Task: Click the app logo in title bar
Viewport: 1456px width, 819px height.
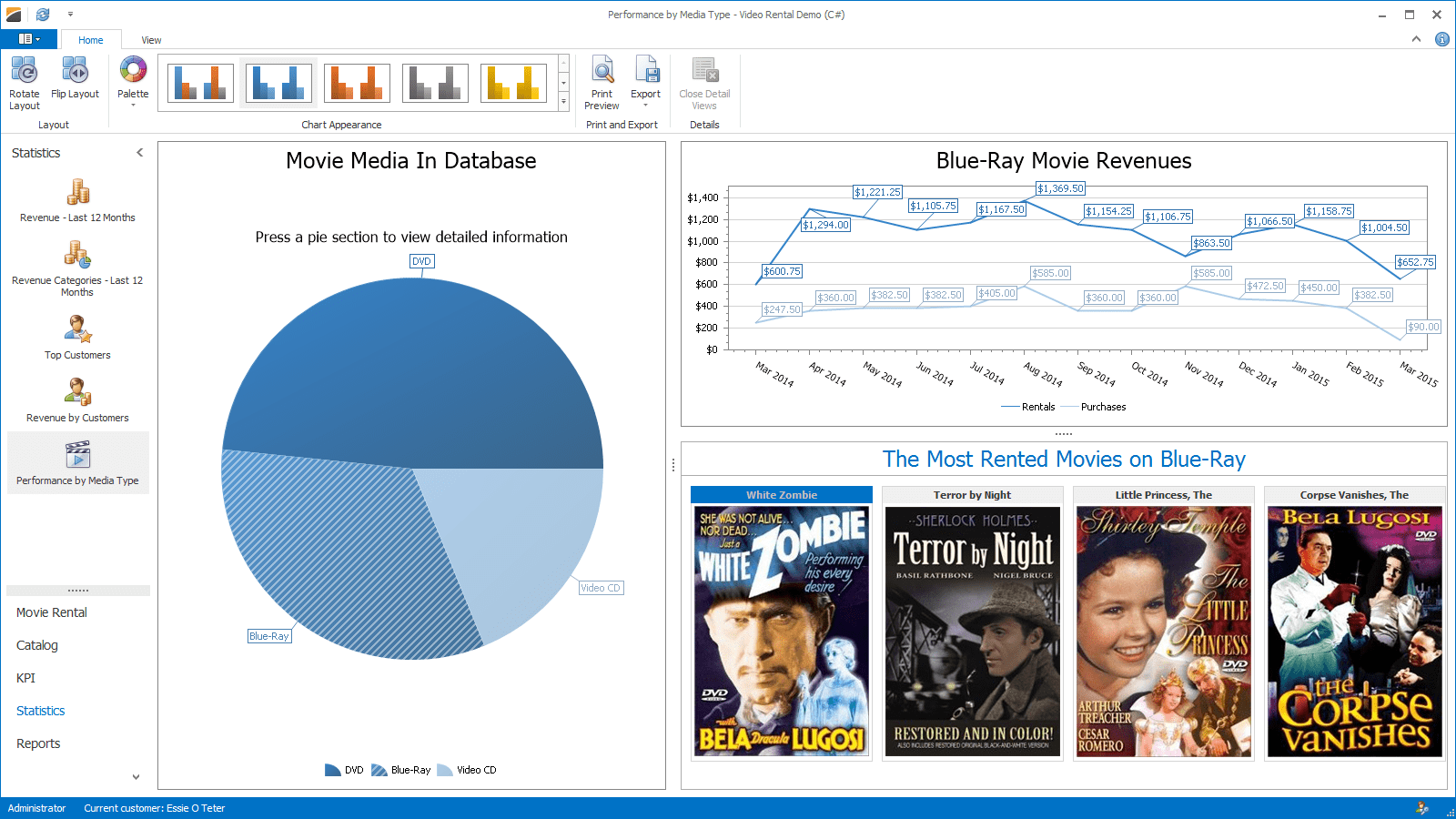Action: 14,15
